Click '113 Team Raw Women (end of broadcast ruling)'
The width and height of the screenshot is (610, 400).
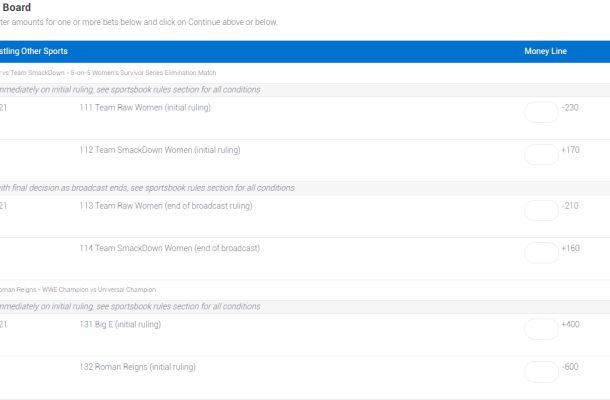pos(166,206)
